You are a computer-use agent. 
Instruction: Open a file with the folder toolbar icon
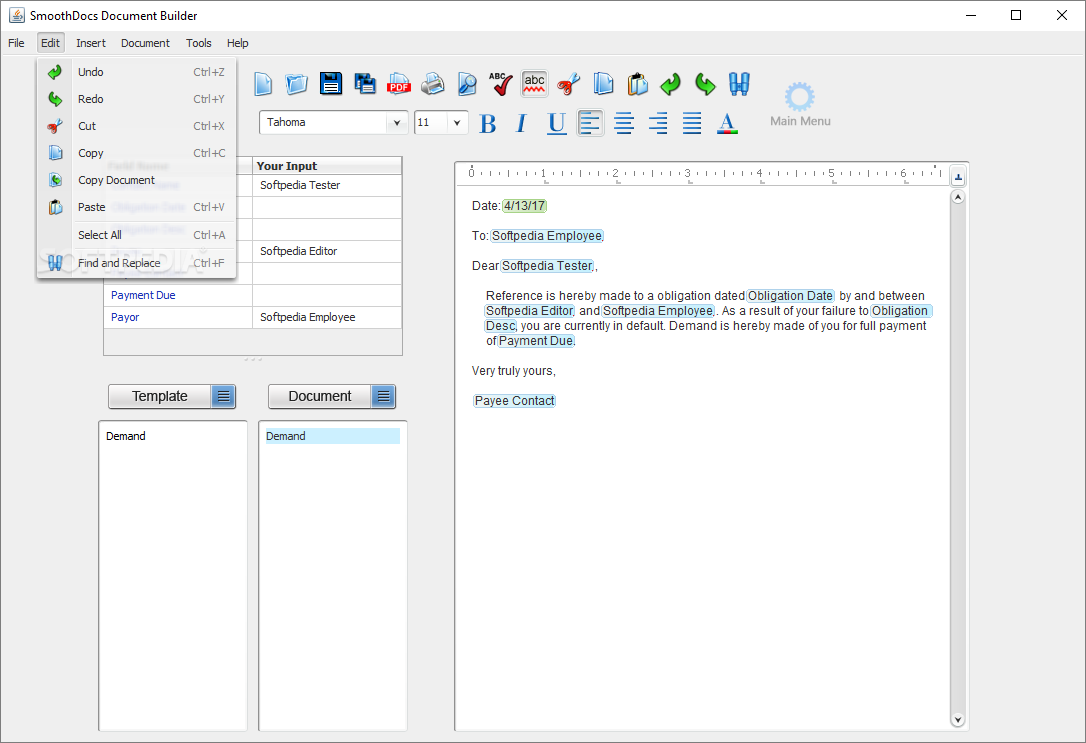(296, 84)
